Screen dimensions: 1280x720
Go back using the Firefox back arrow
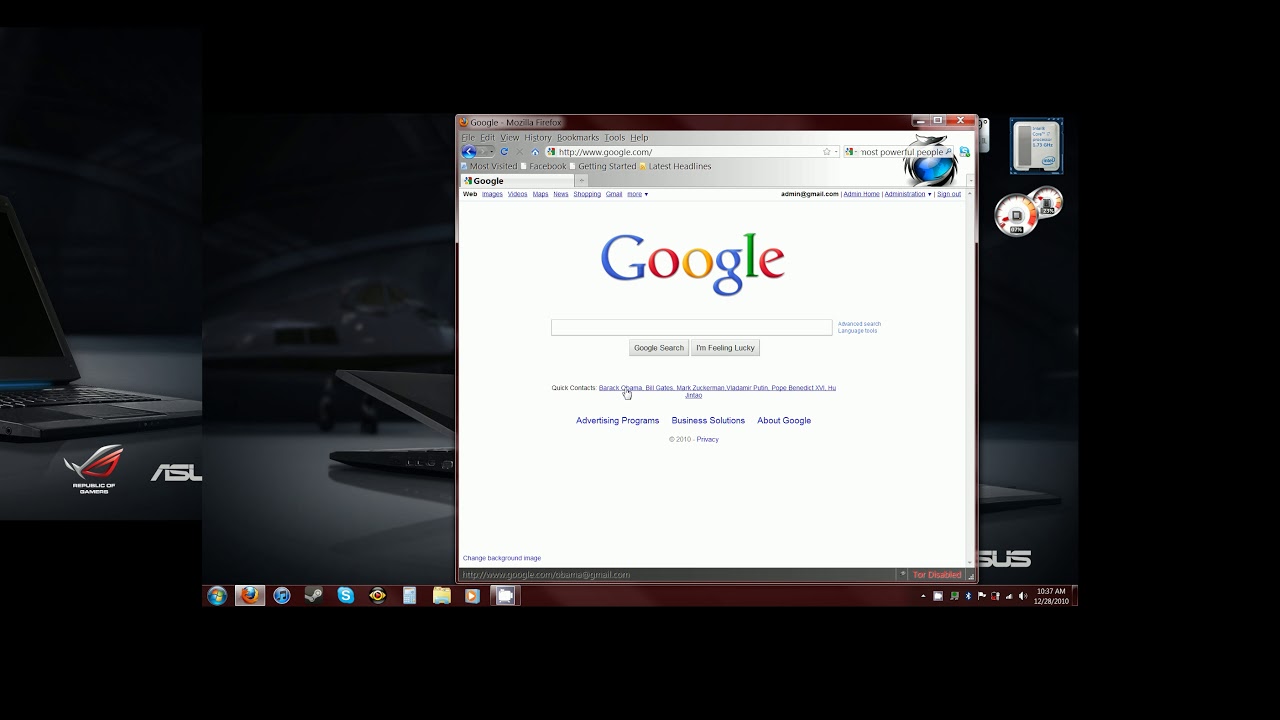tap(468, 152)
